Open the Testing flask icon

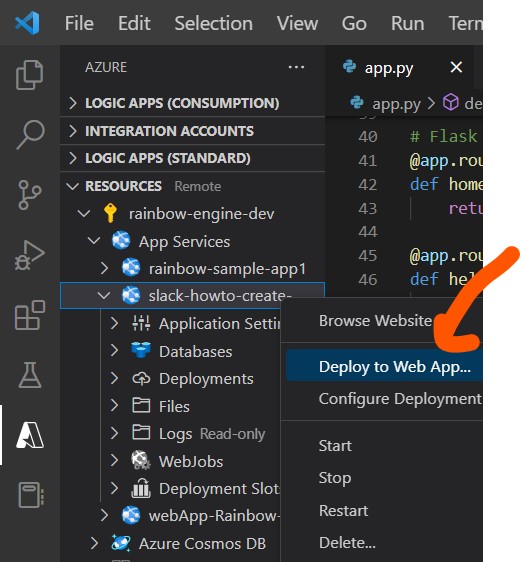pos(30,375)
